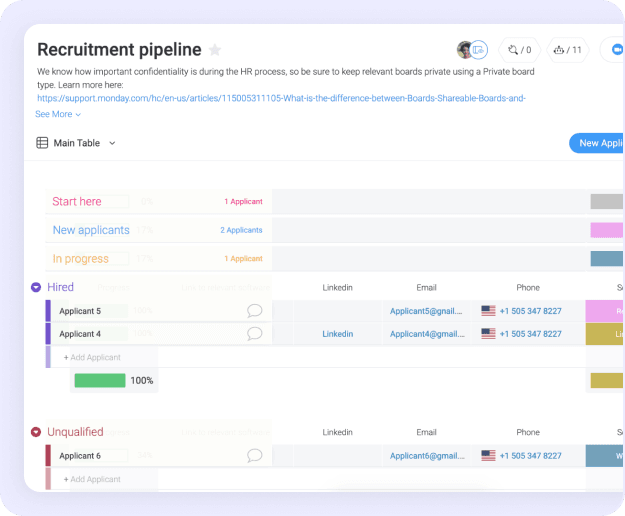Open the conversation bubble for Applicant 4
Image resolution: width=625 pixels, height=516 pixels.
coord(255,334)
